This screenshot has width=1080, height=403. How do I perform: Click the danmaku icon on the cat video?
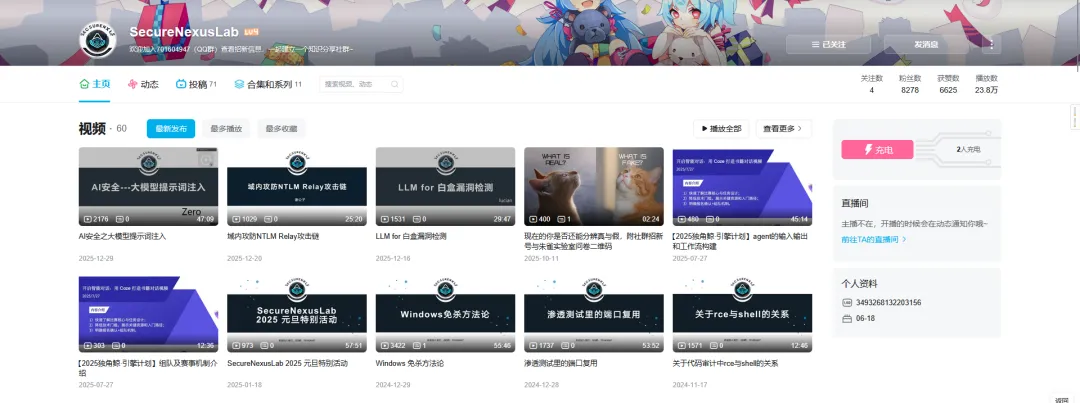coord(561,219)
